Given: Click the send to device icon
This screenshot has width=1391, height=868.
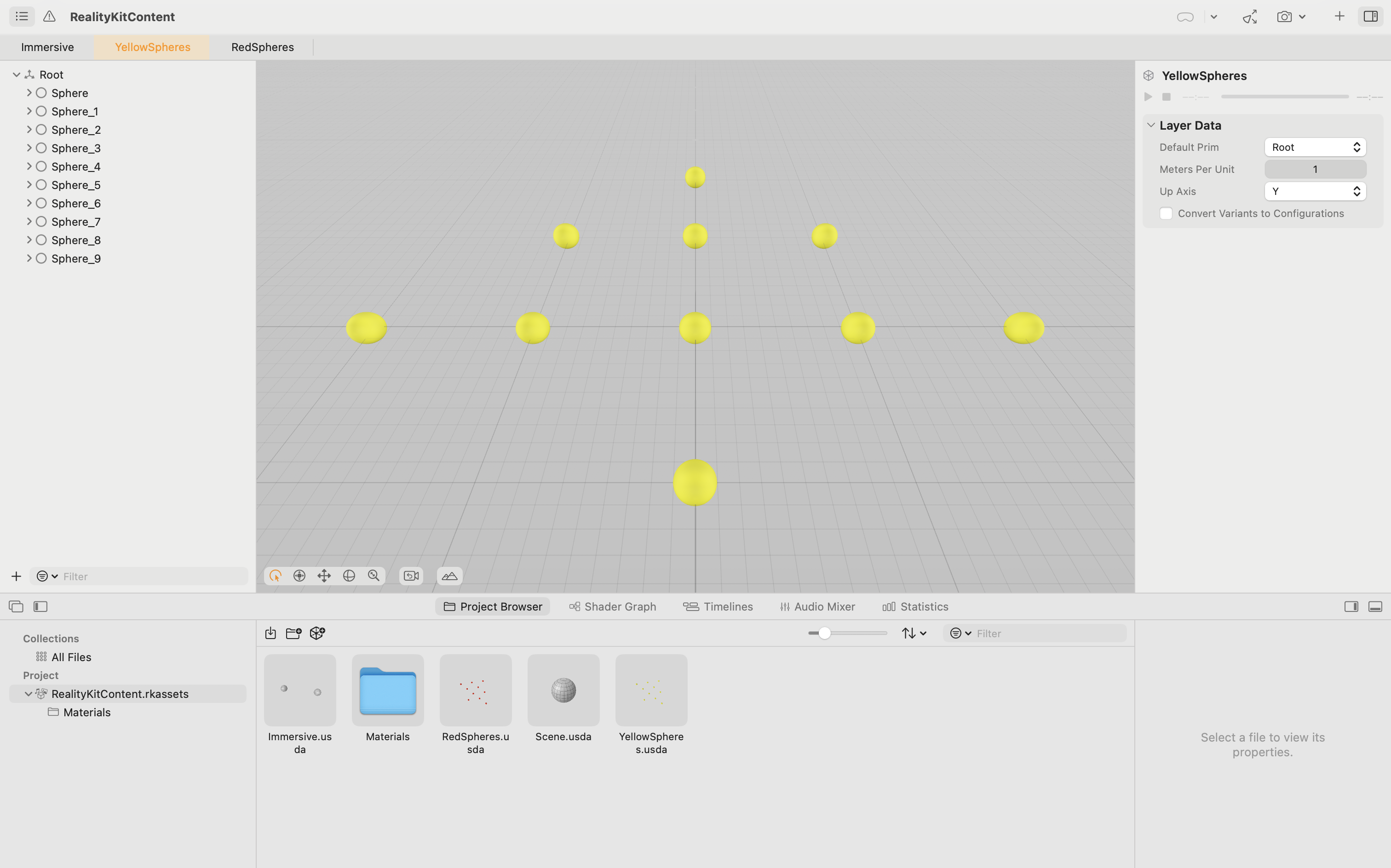Looking at the screenshot, I should click(x=1250, y=17).
